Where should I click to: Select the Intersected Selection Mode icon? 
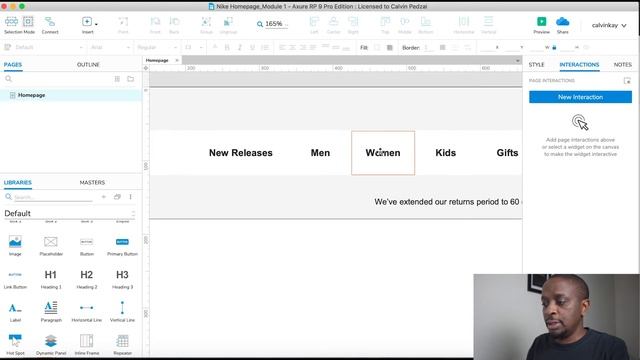[11, 21]
